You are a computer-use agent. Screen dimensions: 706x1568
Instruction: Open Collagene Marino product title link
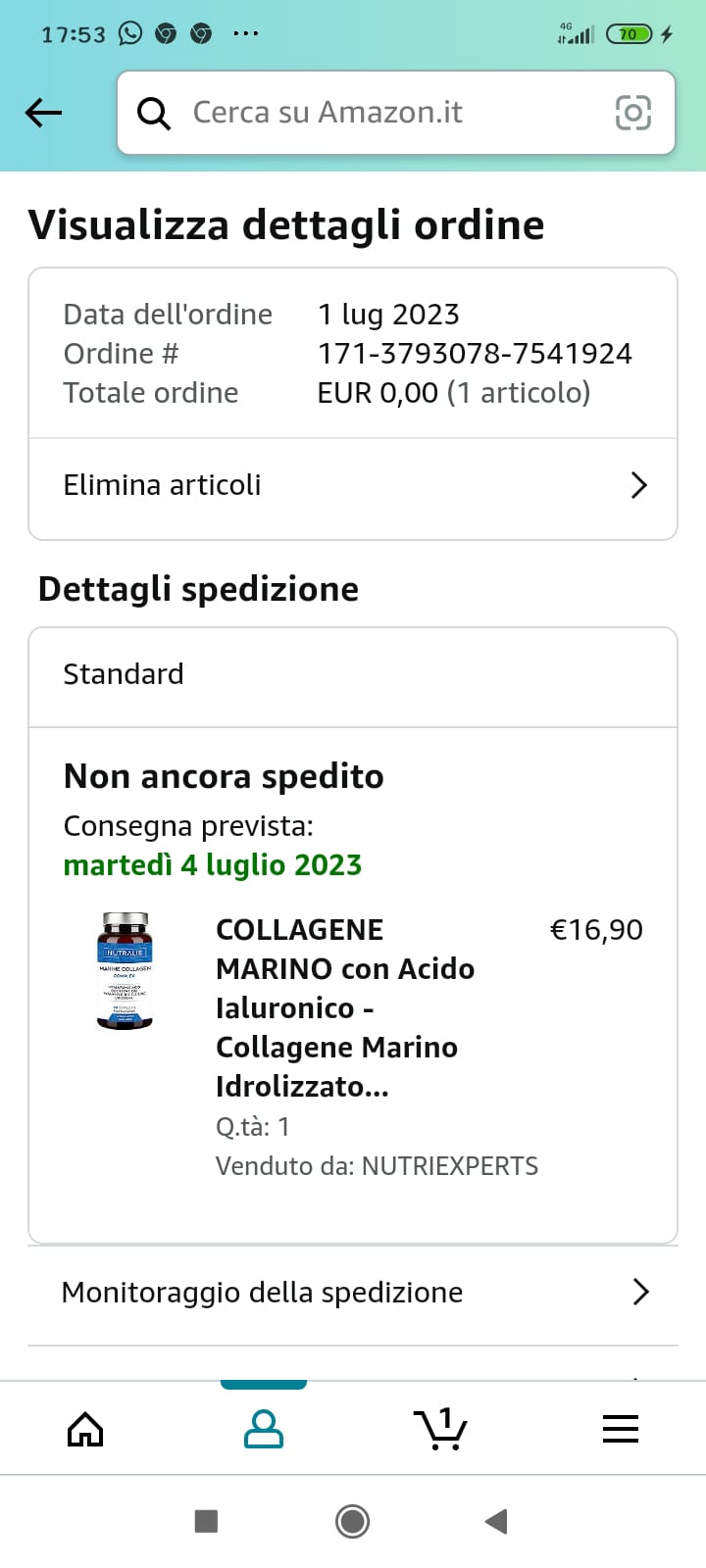[345, 1007]
